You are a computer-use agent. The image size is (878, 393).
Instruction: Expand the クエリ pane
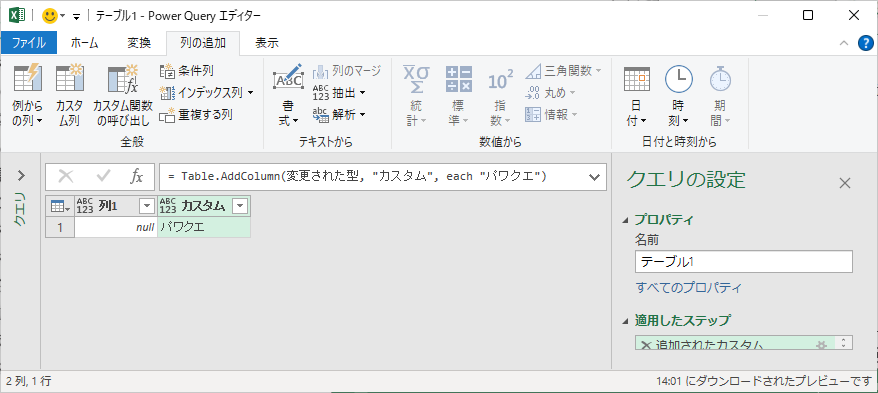[x=21, y=176]
